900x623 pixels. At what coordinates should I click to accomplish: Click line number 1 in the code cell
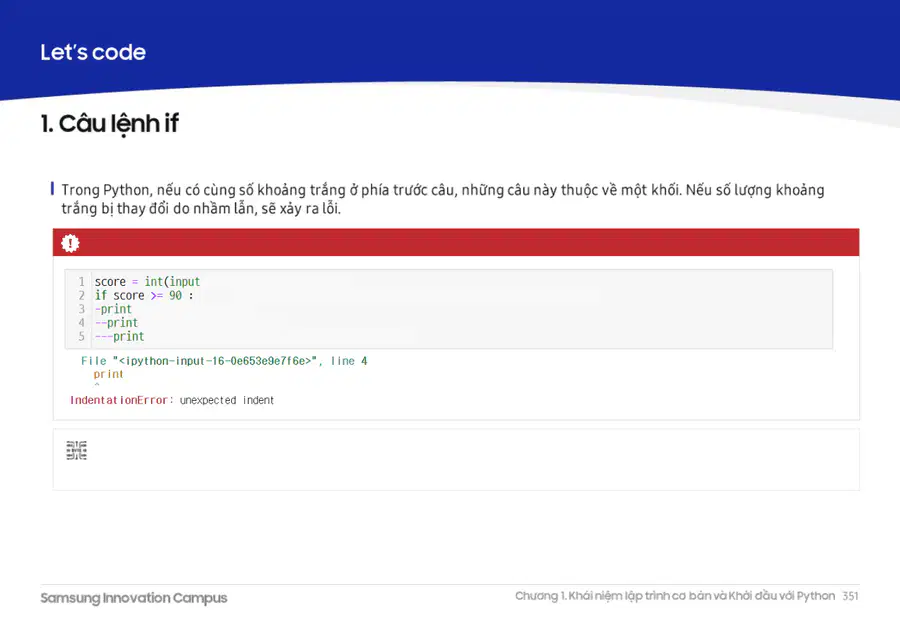[82, 282]
